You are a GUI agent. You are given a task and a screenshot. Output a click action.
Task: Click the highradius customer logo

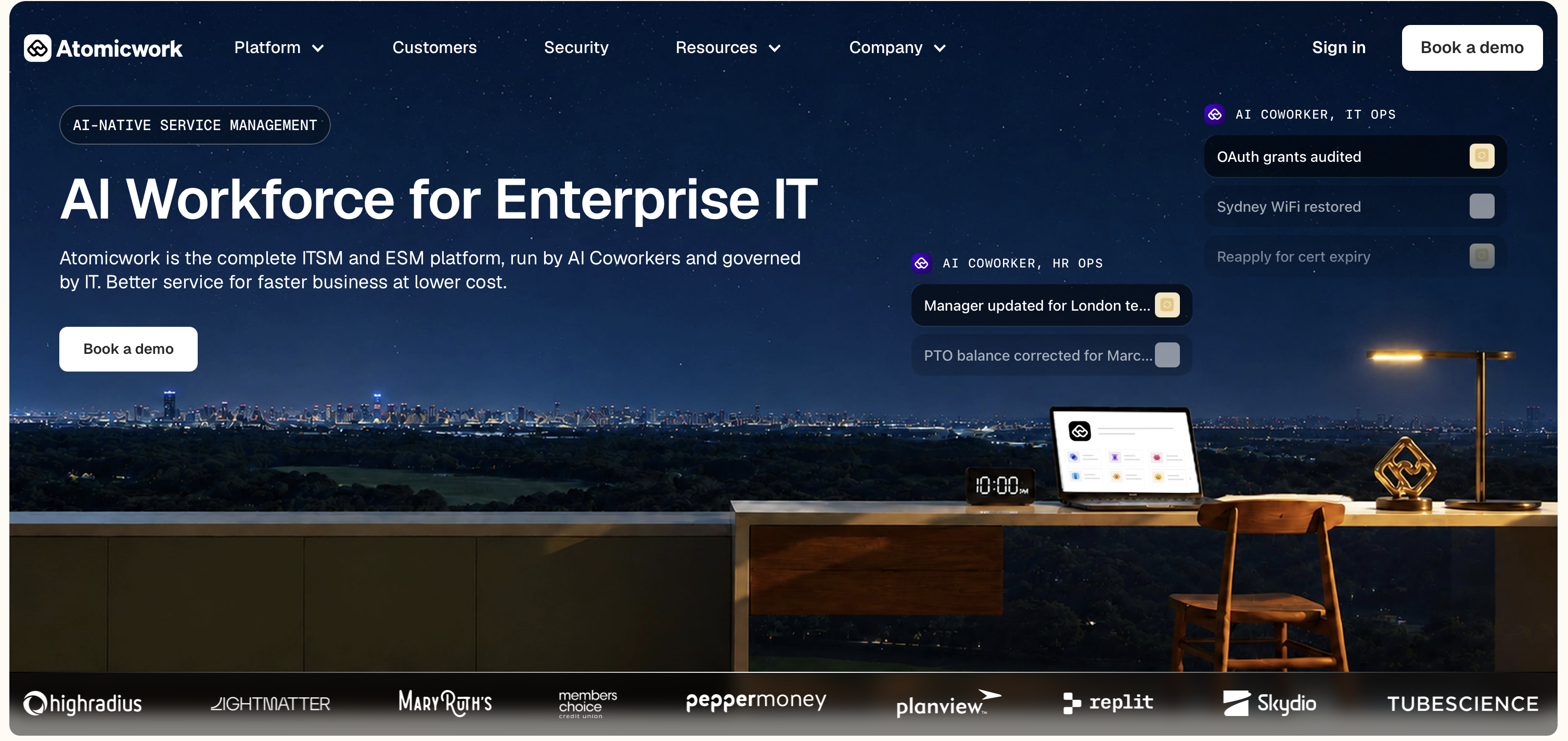[x=82, y=703]
